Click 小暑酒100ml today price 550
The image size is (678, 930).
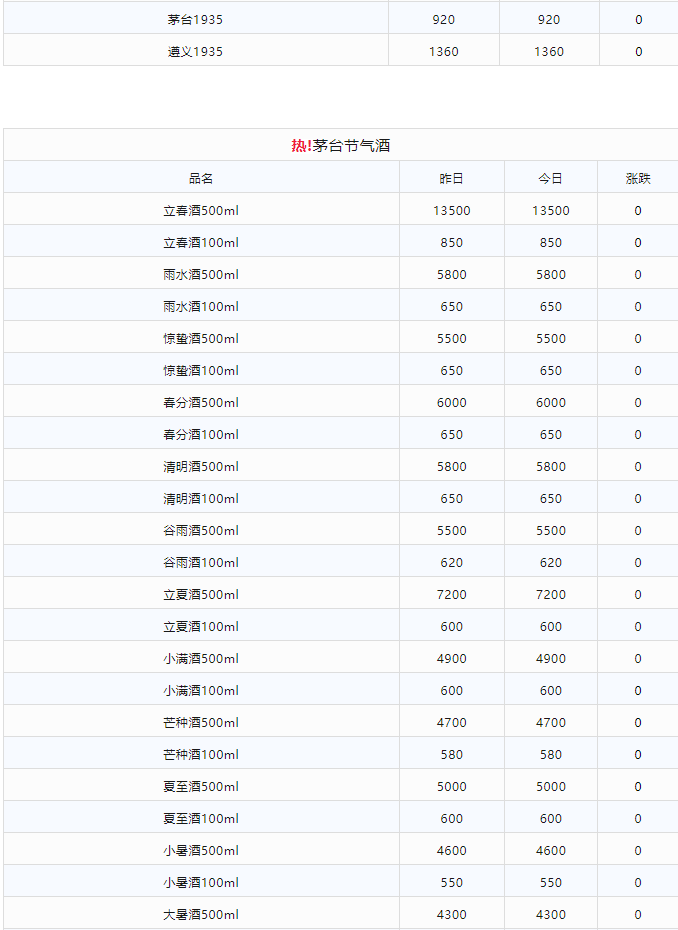pyautogui.click(x=550, y=883)
